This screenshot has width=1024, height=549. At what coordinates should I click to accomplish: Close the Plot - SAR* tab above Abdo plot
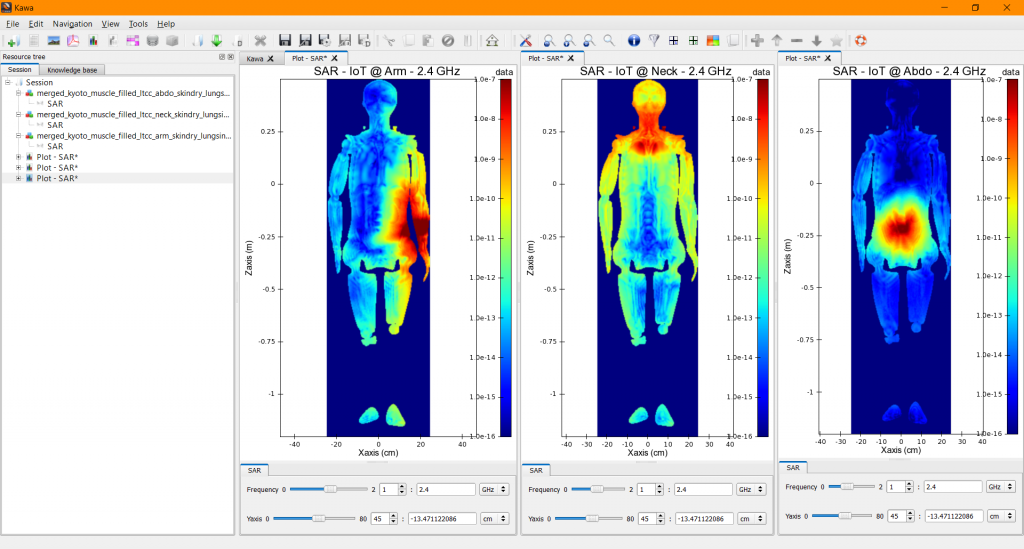coord(828,58)
